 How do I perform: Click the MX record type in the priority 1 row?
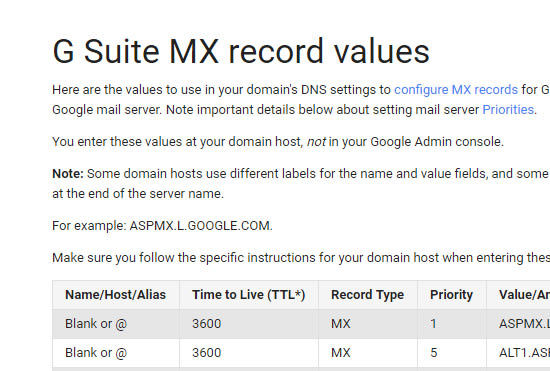tap(341, 324)
